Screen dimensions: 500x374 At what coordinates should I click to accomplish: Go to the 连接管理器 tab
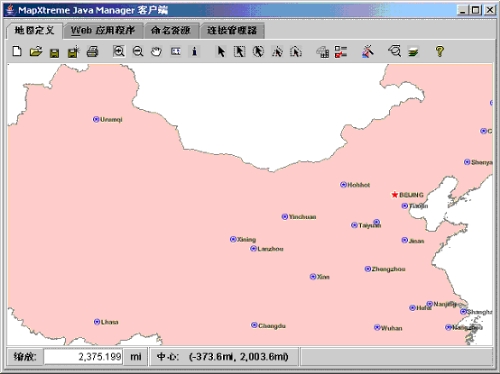pyautogui.click(x=232, y=31)
